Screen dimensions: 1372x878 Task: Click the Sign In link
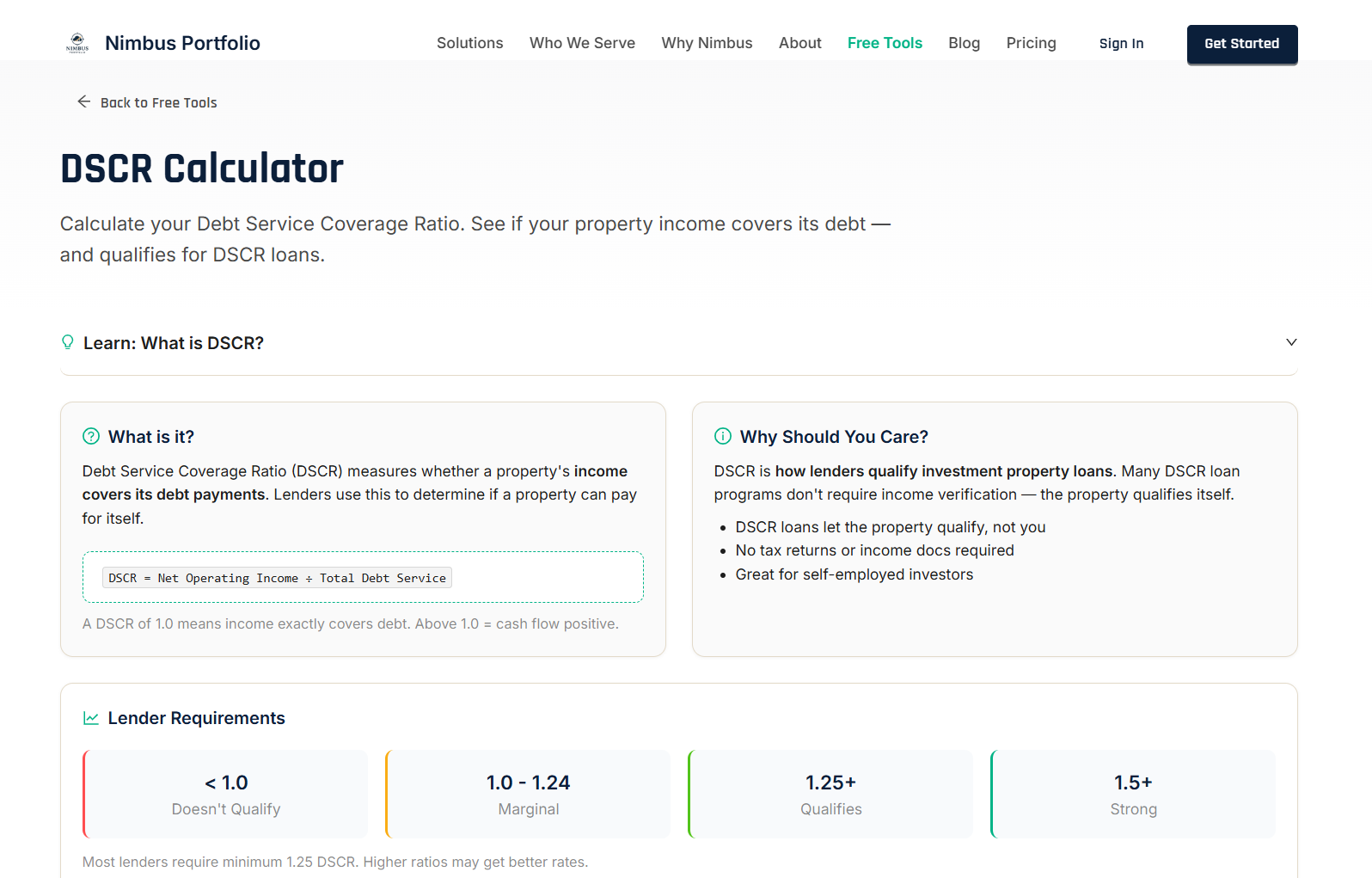(1121, 44)
